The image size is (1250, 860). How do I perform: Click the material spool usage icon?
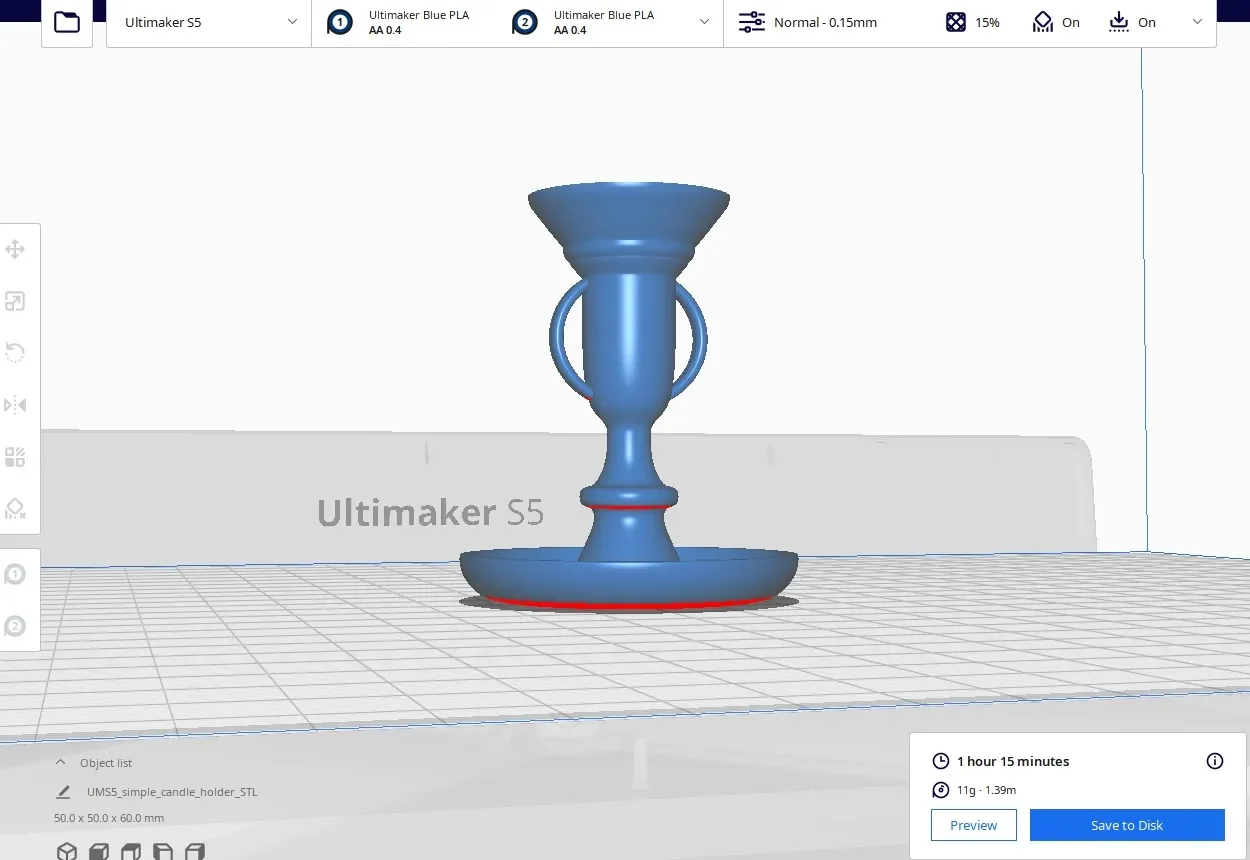click(940, 790)
